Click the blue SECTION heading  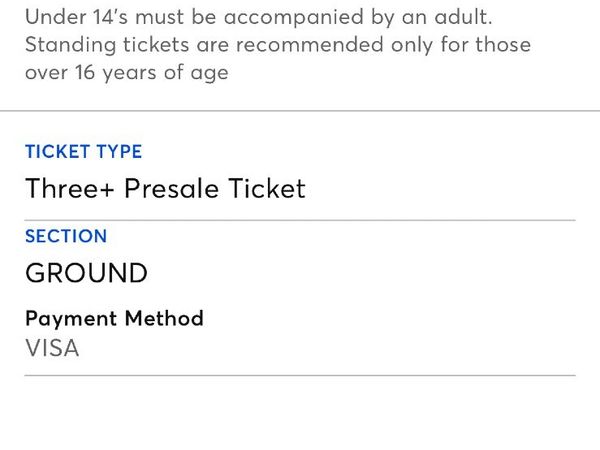click(x=65, y=237)
